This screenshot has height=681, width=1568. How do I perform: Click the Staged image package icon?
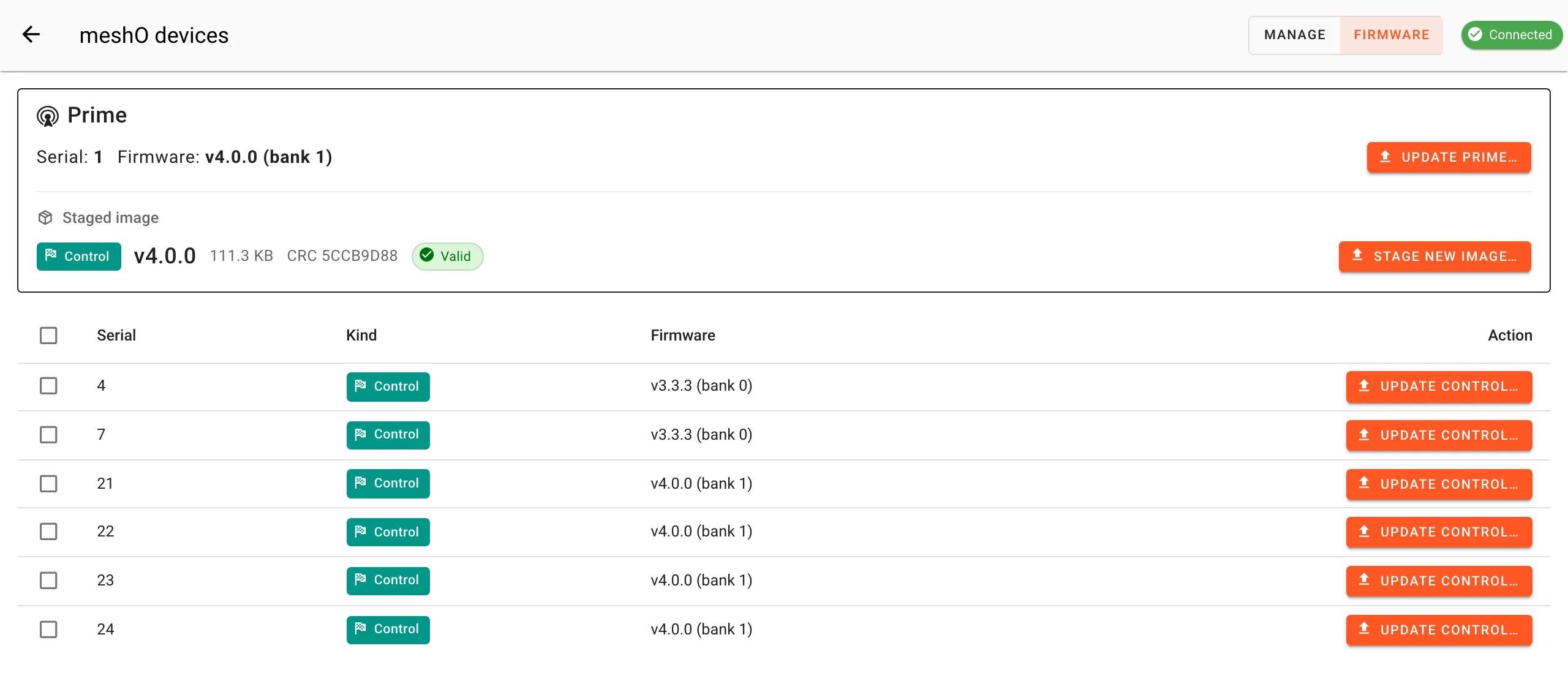(x=45, y=217)
